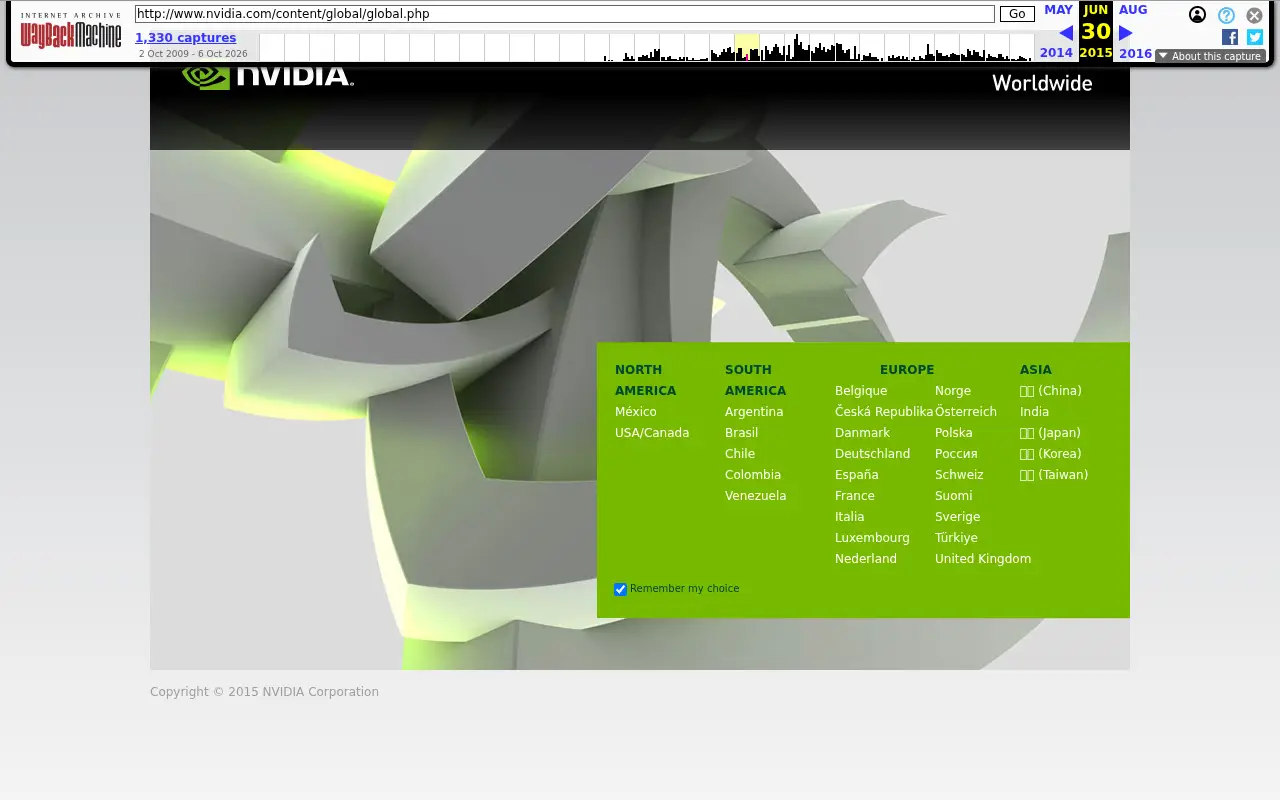Share capture on Facebook
This screenshot has width=1280, height=800.
[1230, 37]
